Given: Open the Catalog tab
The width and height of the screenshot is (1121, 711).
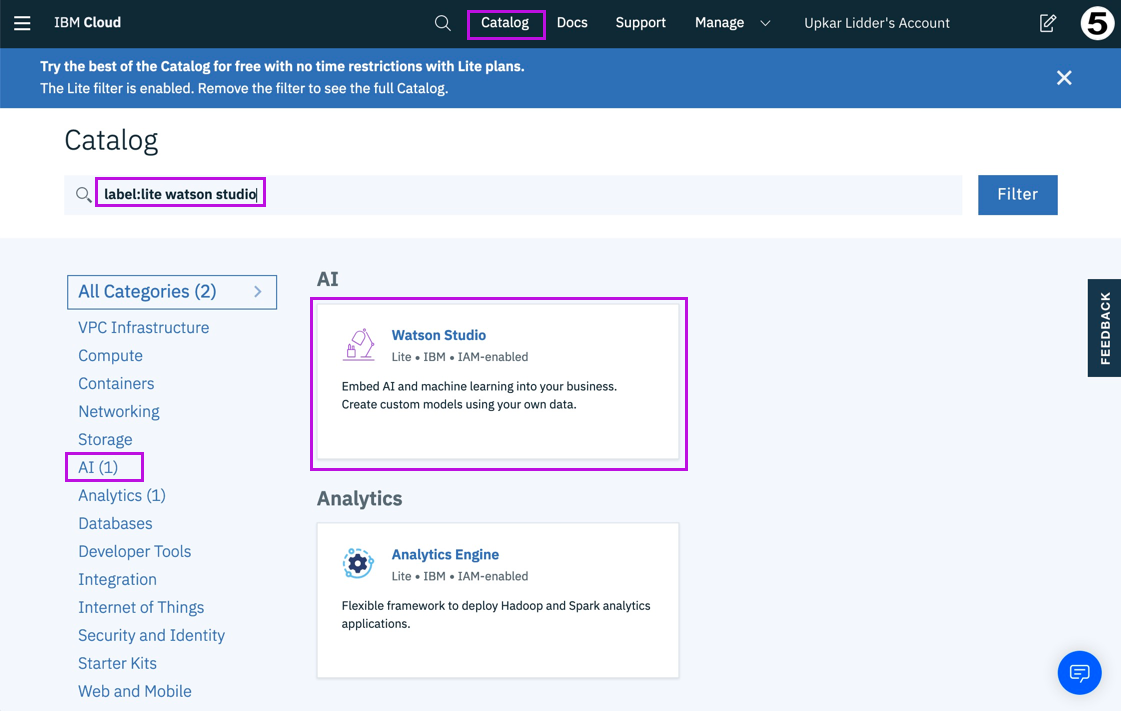Looking at the screenshot, I should coord(505,23).
